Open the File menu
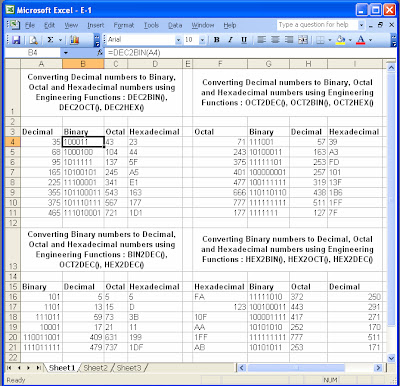The width and height of the screenshot is (400, 386). 30,25
